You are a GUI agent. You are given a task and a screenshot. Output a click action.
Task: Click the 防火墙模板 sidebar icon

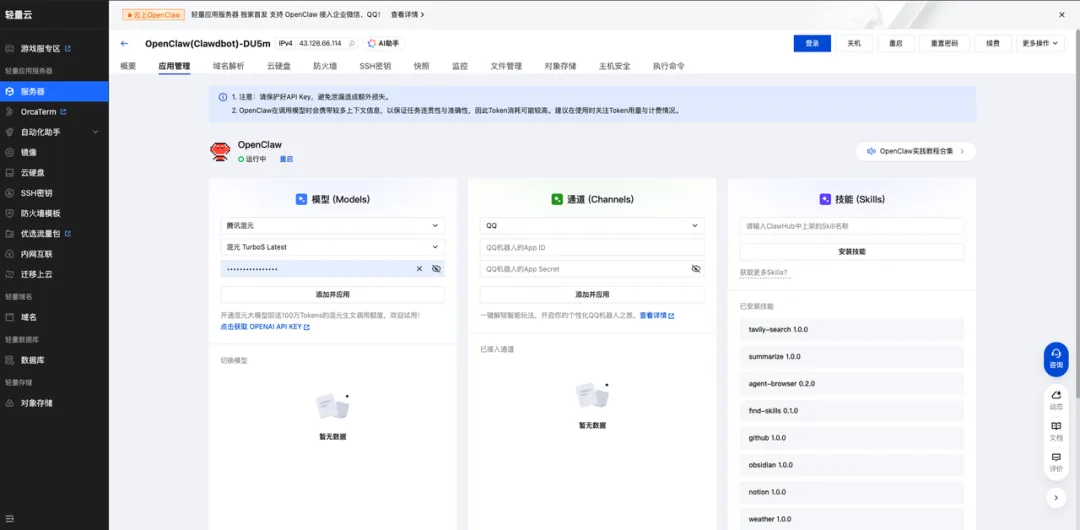[10, 214]
